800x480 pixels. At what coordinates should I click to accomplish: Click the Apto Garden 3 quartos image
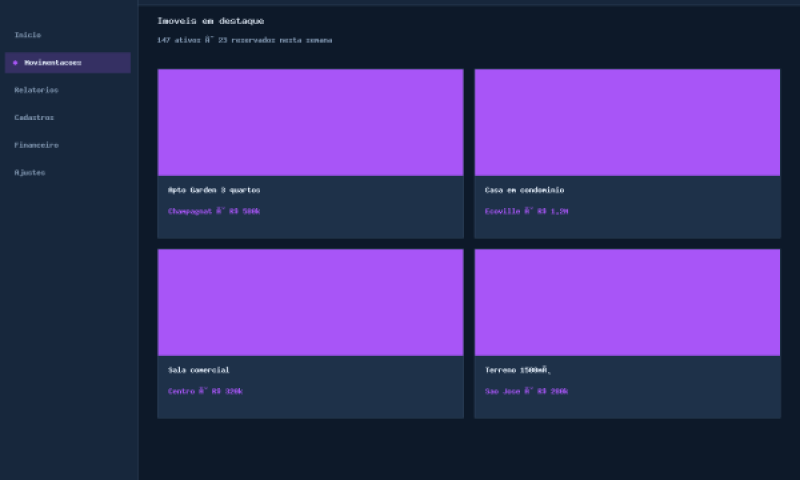pos(311,122)
